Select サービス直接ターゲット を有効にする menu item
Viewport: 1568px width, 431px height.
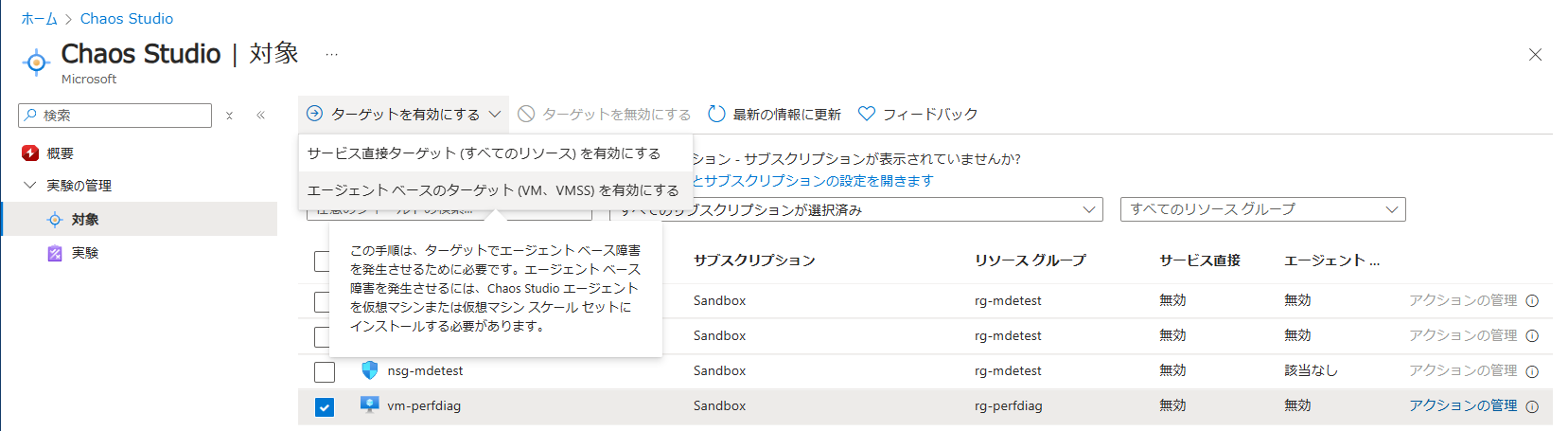484,153
